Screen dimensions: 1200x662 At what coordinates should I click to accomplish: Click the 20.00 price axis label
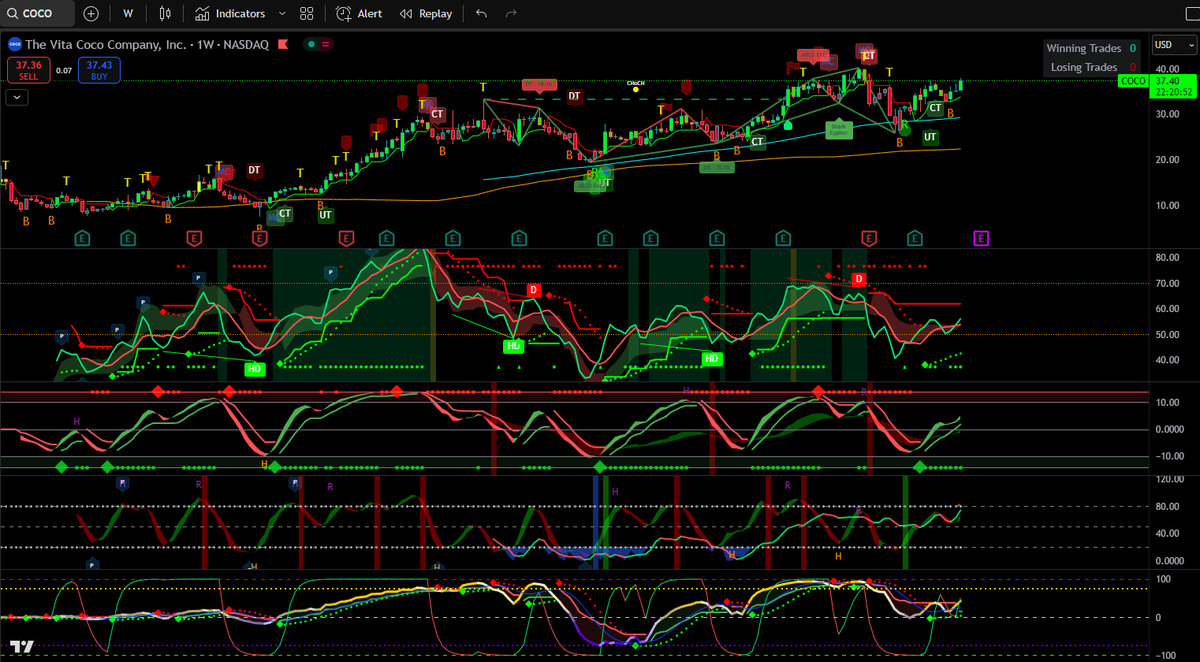click(x=1166, y=160)
